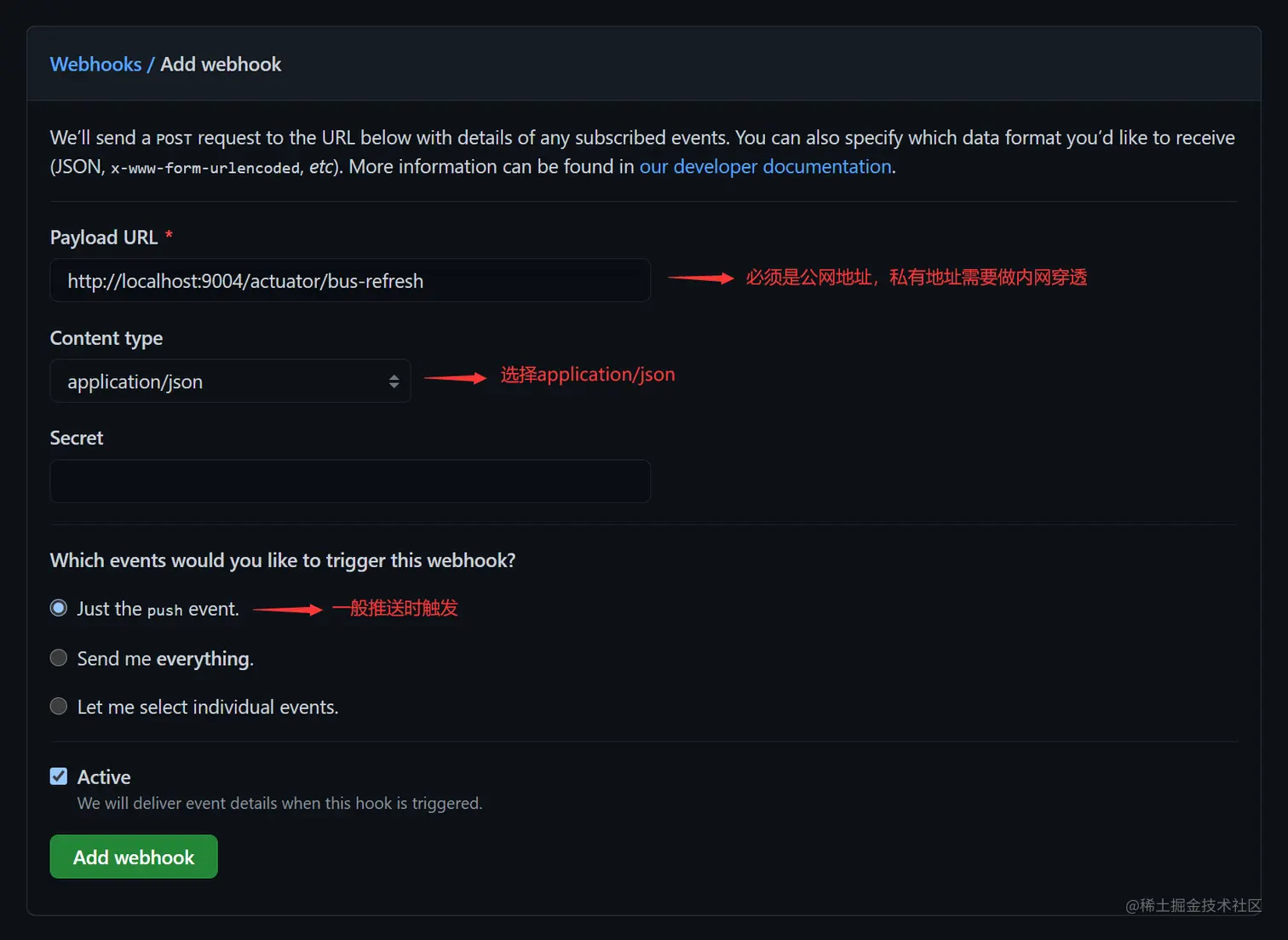Choose Let me select individual events
This screenshot has width=1288, height=940.
pyautogui.click(x=59, y=706)
